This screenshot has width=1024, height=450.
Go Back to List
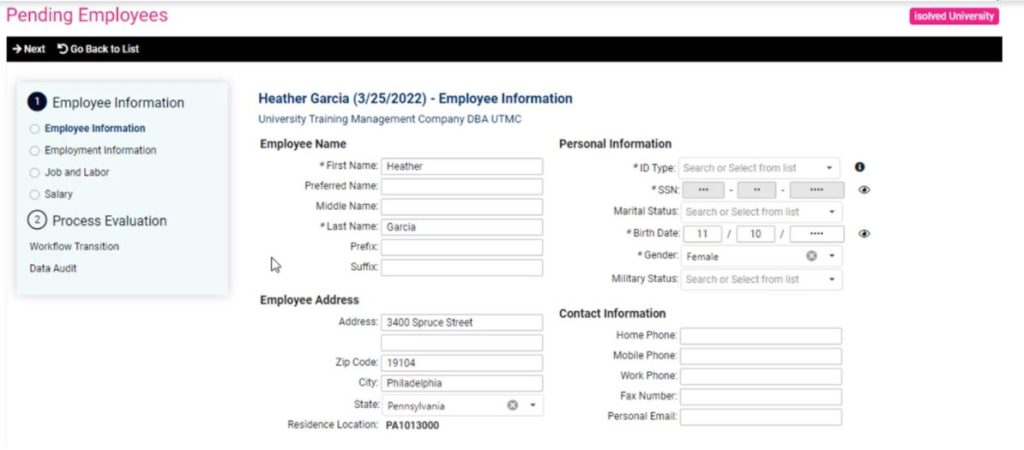click(98, 49)
